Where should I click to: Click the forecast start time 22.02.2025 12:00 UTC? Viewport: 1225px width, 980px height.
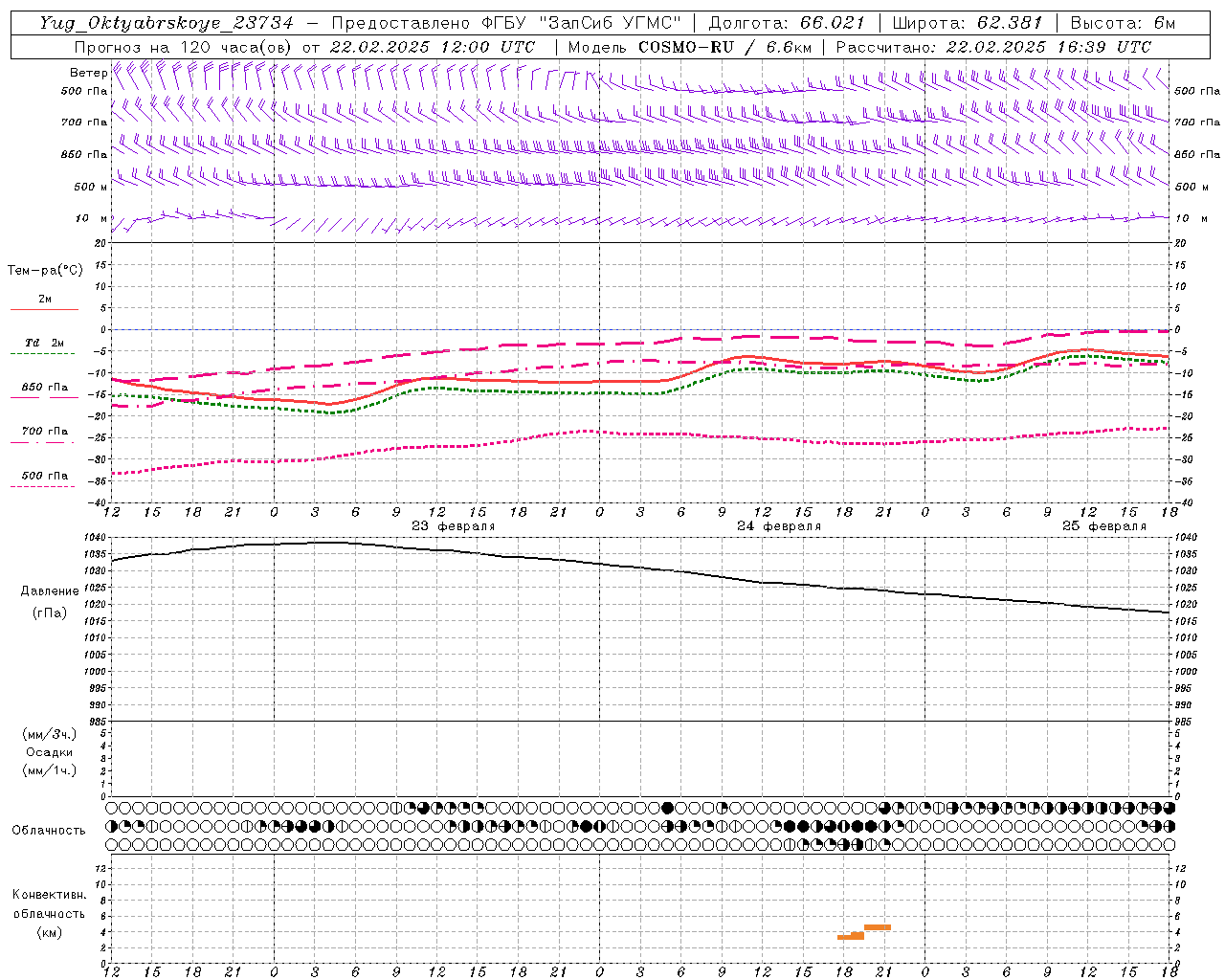(432, 47)
